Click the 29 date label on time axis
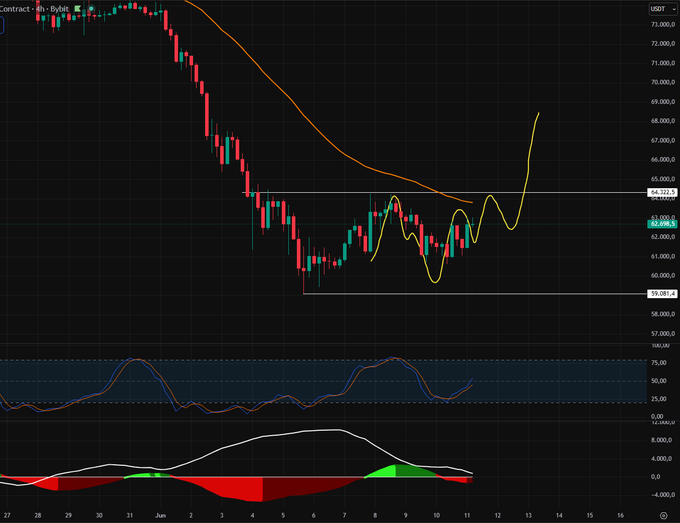The width and height of the screenshot is (680, 523). click(68, 515)
